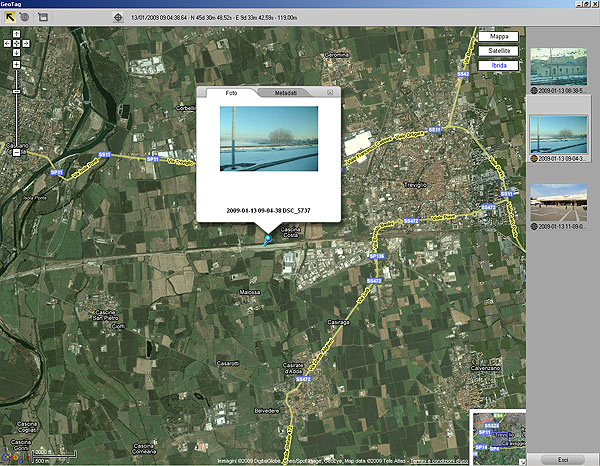Click geotag icon beside 09-04 thumbnail label

534,158
